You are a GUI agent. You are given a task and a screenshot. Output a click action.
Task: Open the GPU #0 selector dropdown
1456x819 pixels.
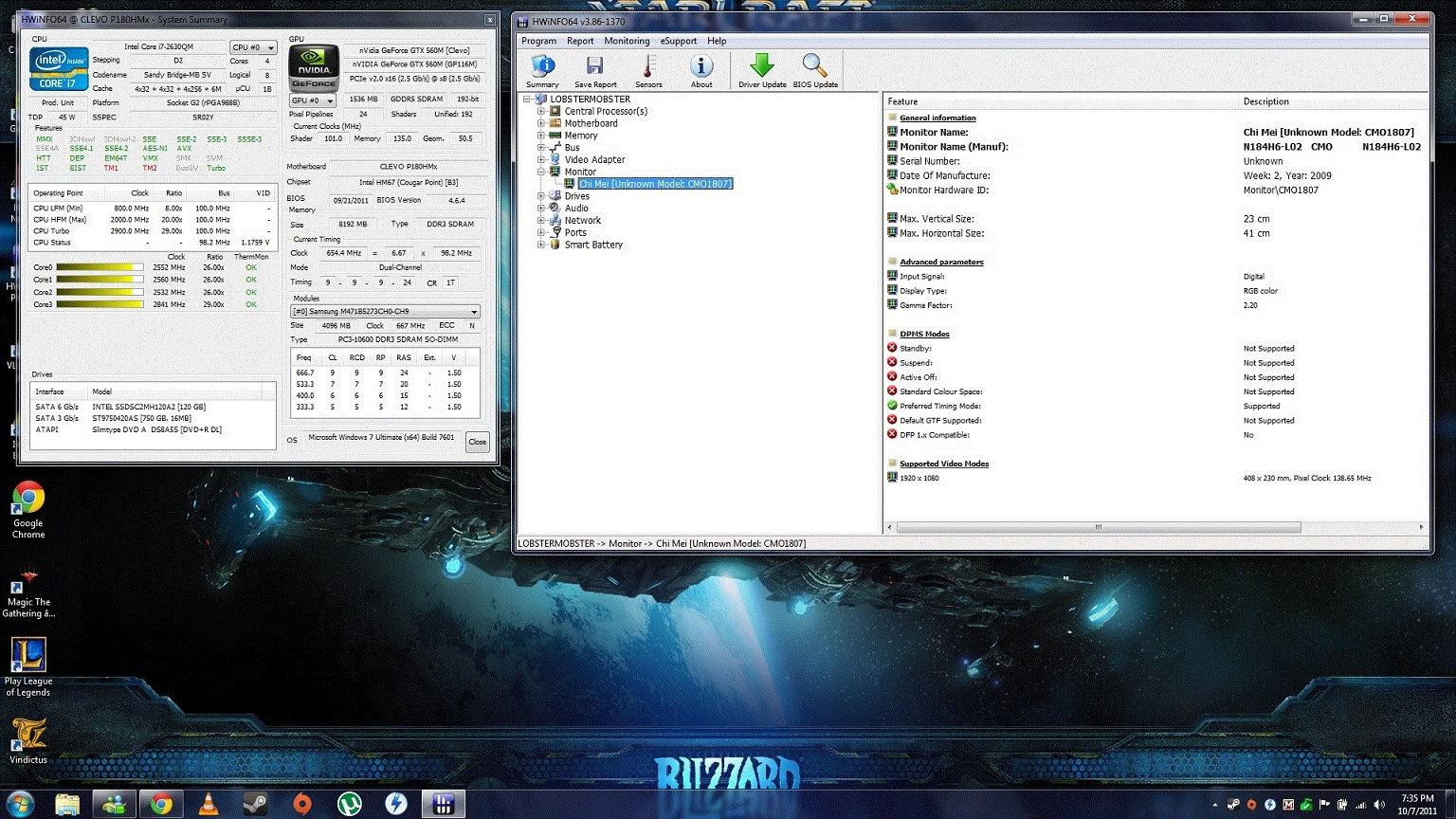click(313, 100)
